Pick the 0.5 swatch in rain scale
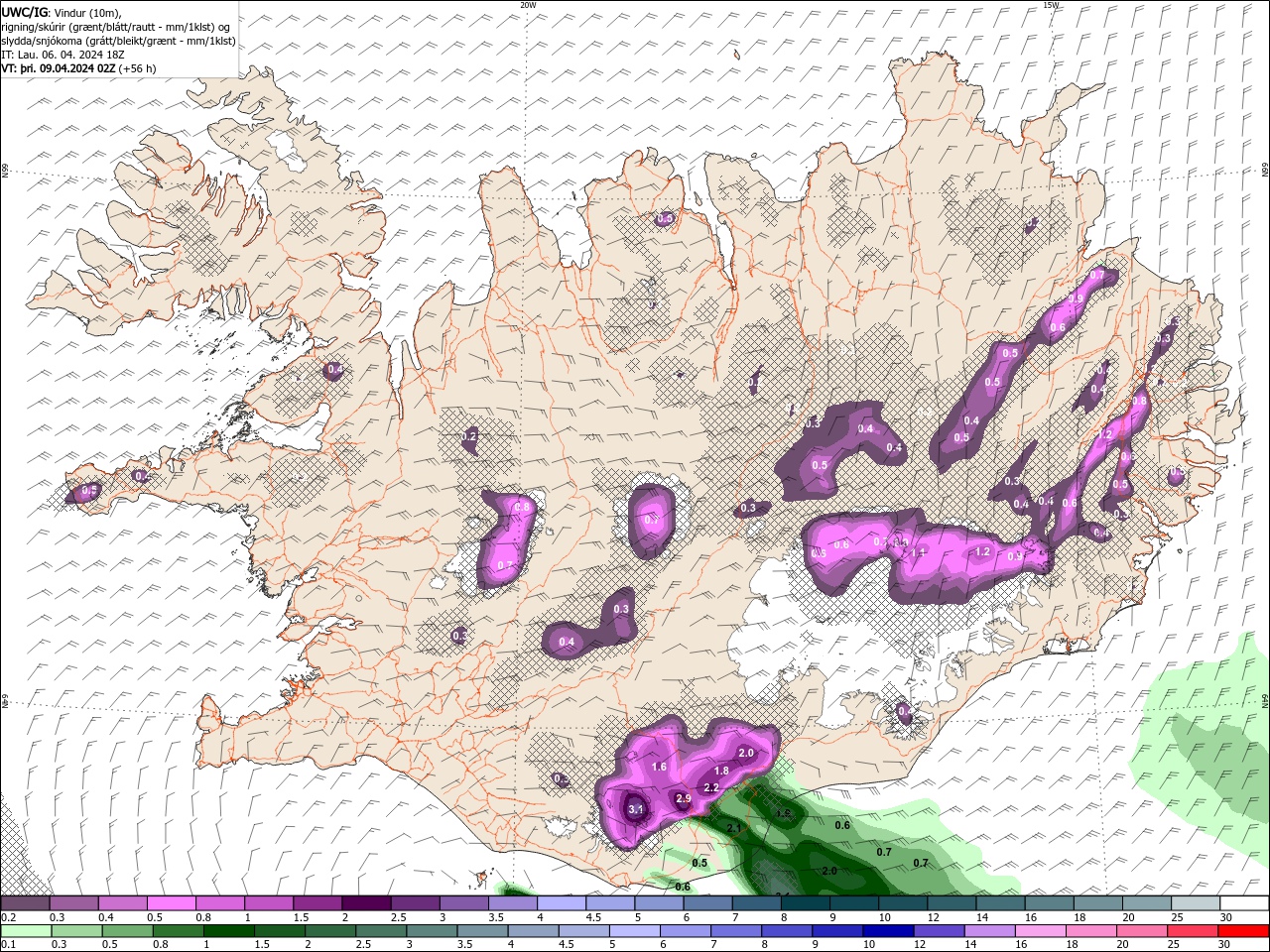Image resolution: width=1270 pixels, height=952 pixels. click(127, 931)
